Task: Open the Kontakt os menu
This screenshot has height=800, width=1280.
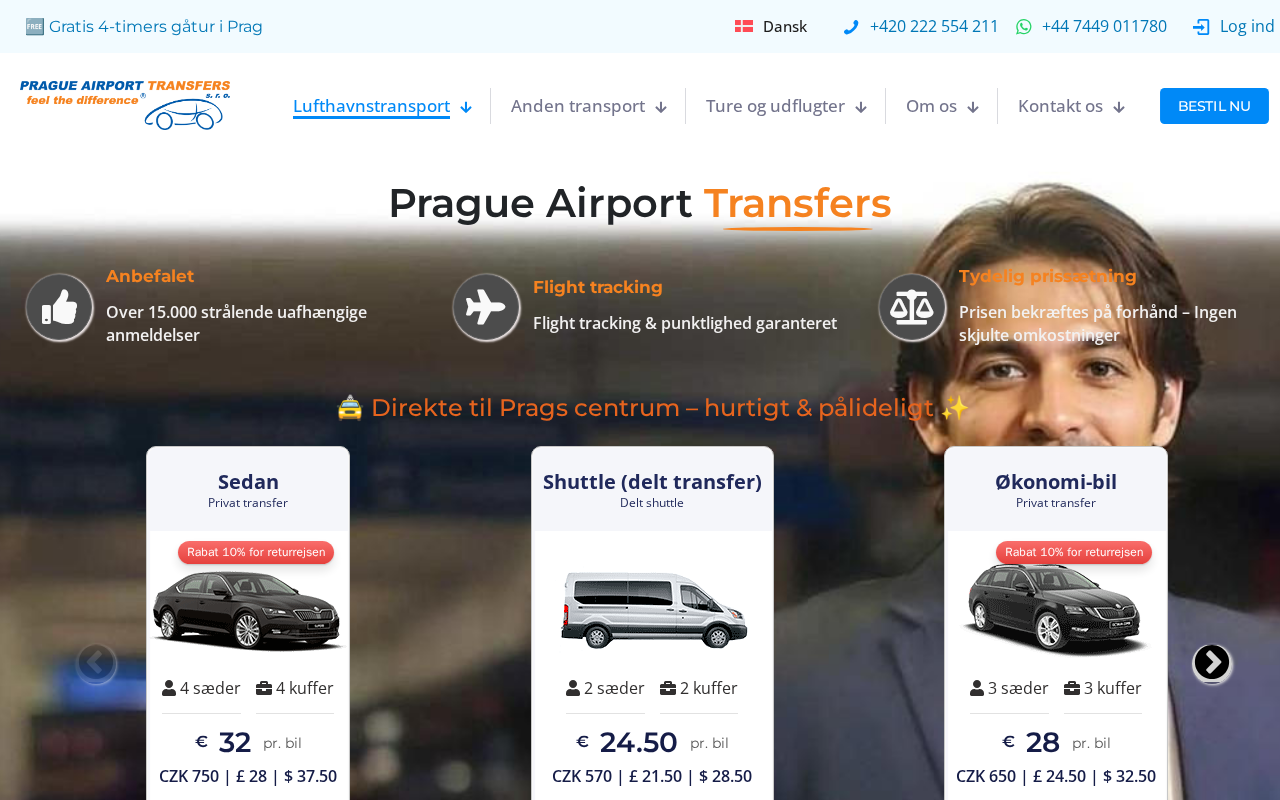Action: pos(1071,106)
